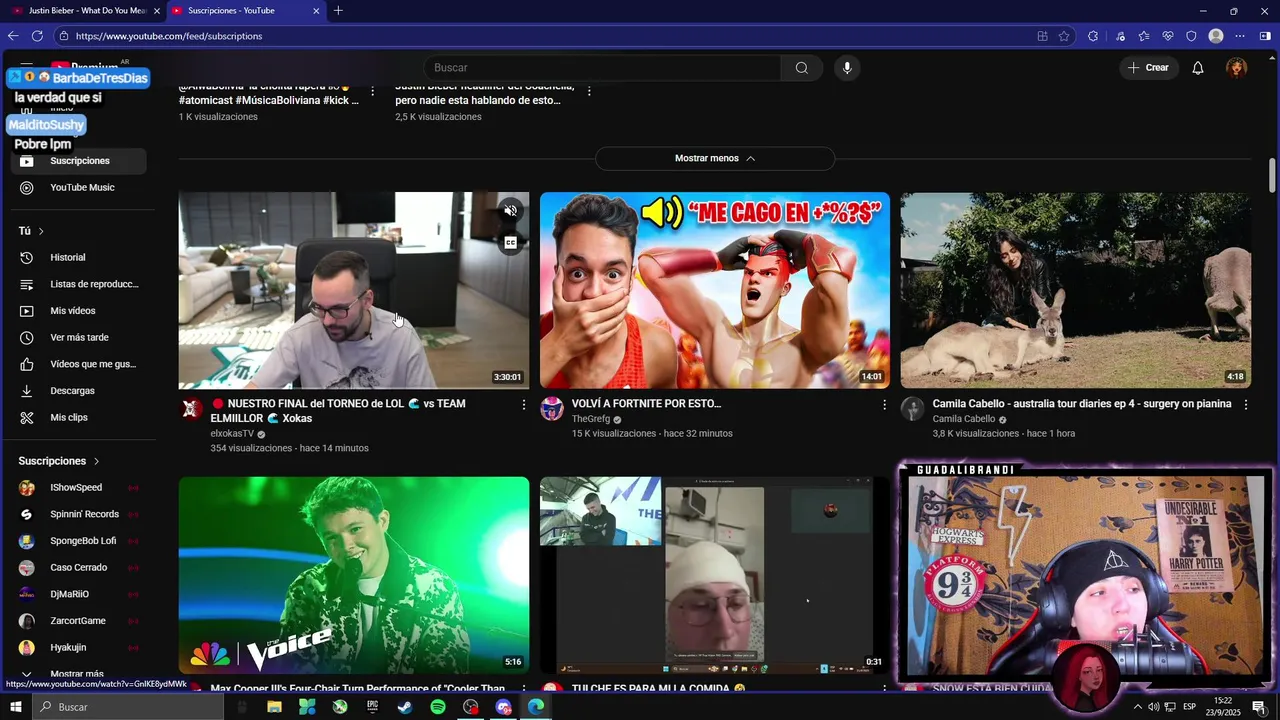Open IShowSpeed channel in subscriptions list
This screenshot has height=720, width=1280.
[79, 488]
